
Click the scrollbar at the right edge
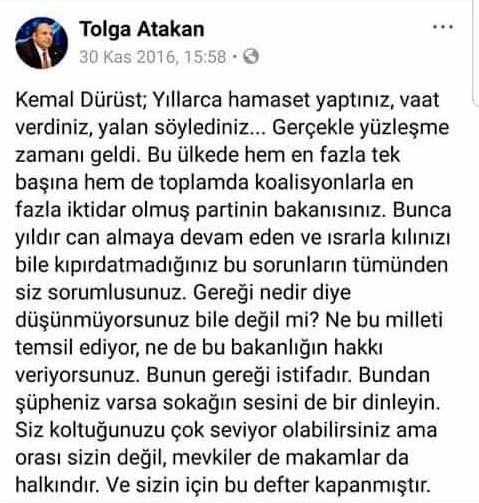click(476, 53)
